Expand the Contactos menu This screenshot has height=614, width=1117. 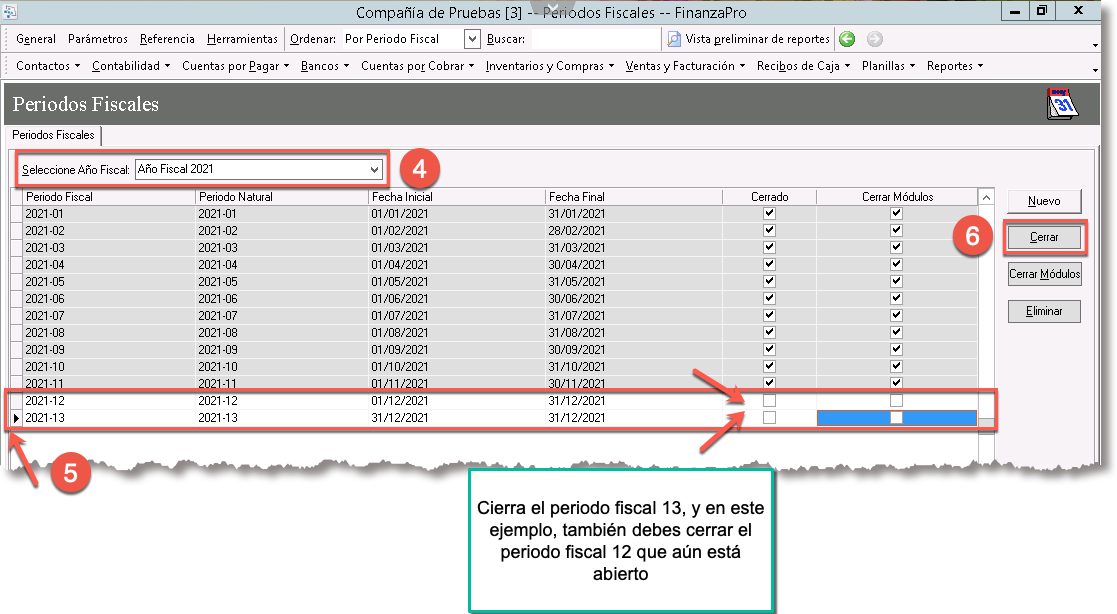48,66
